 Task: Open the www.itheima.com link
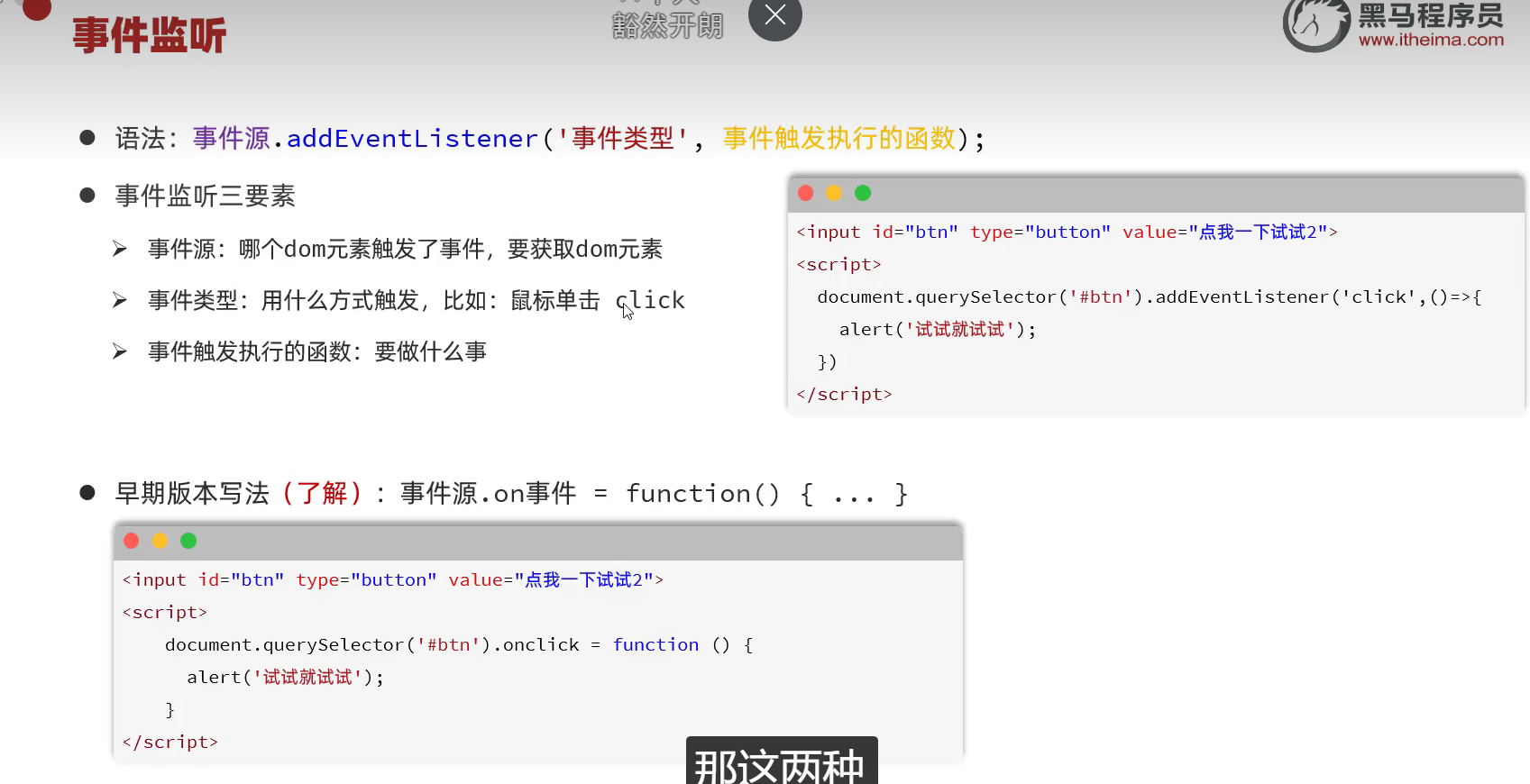1431,40
